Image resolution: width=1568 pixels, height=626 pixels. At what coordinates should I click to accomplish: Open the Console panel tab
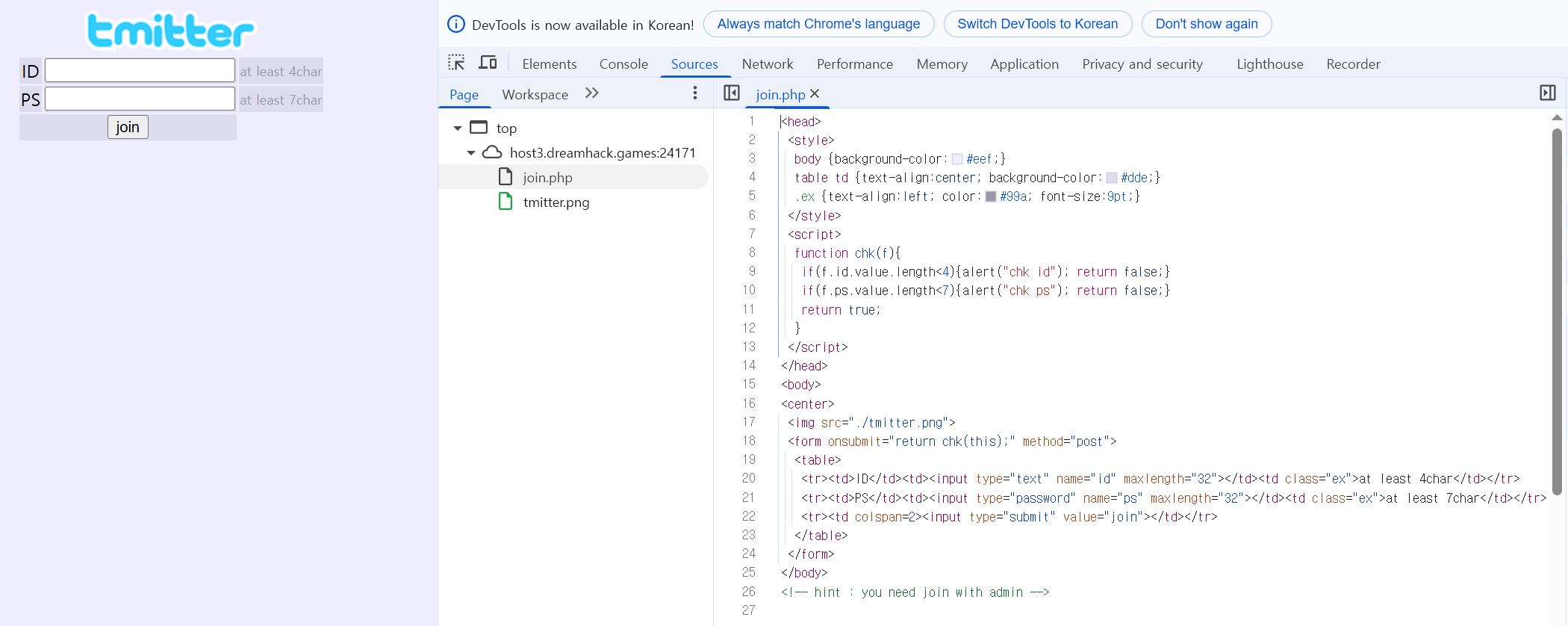(623, 63)
